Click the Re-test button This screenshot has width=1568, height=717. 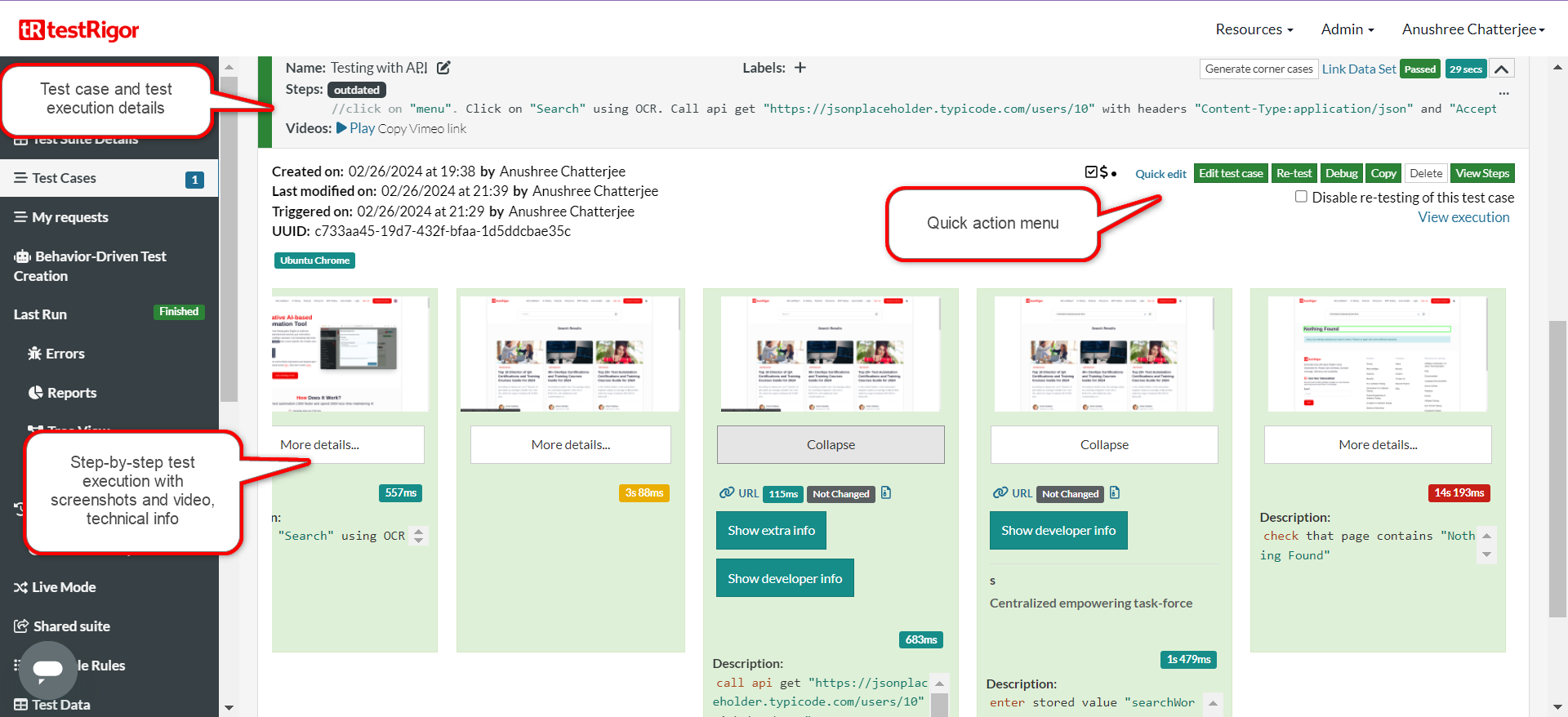coord(1294,173)
